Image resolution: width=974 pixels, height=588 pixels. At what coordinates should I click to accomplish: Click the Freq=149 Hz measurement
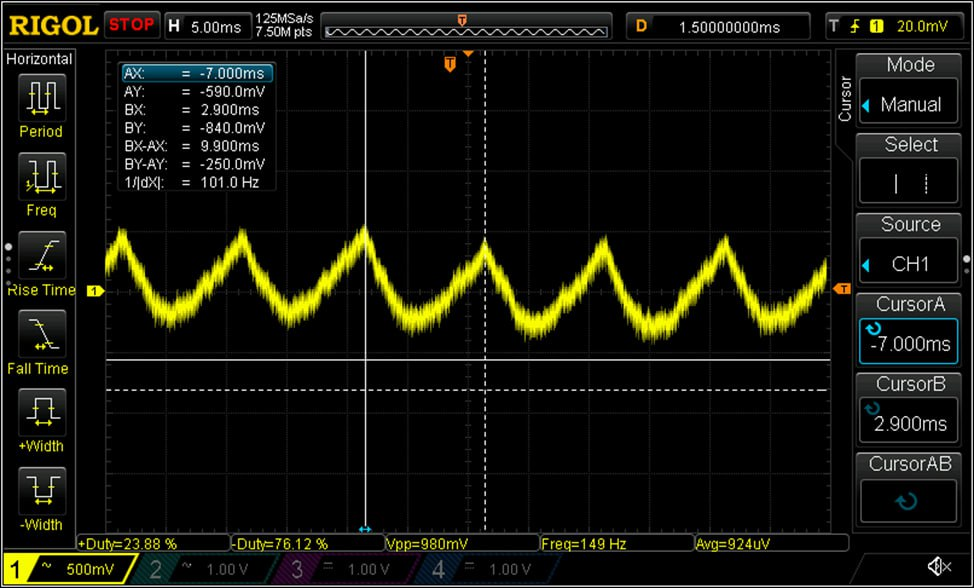(x=616, y=544)
